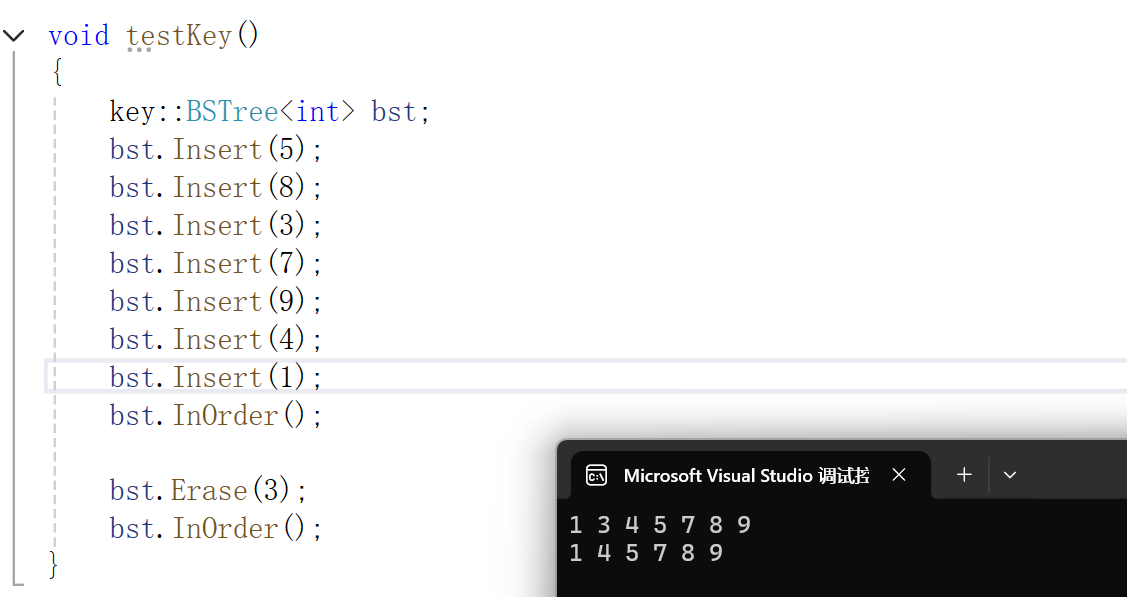Place cursor on bst.Insert(4) line
1127x597 pixels.
(x=216, y=339)
